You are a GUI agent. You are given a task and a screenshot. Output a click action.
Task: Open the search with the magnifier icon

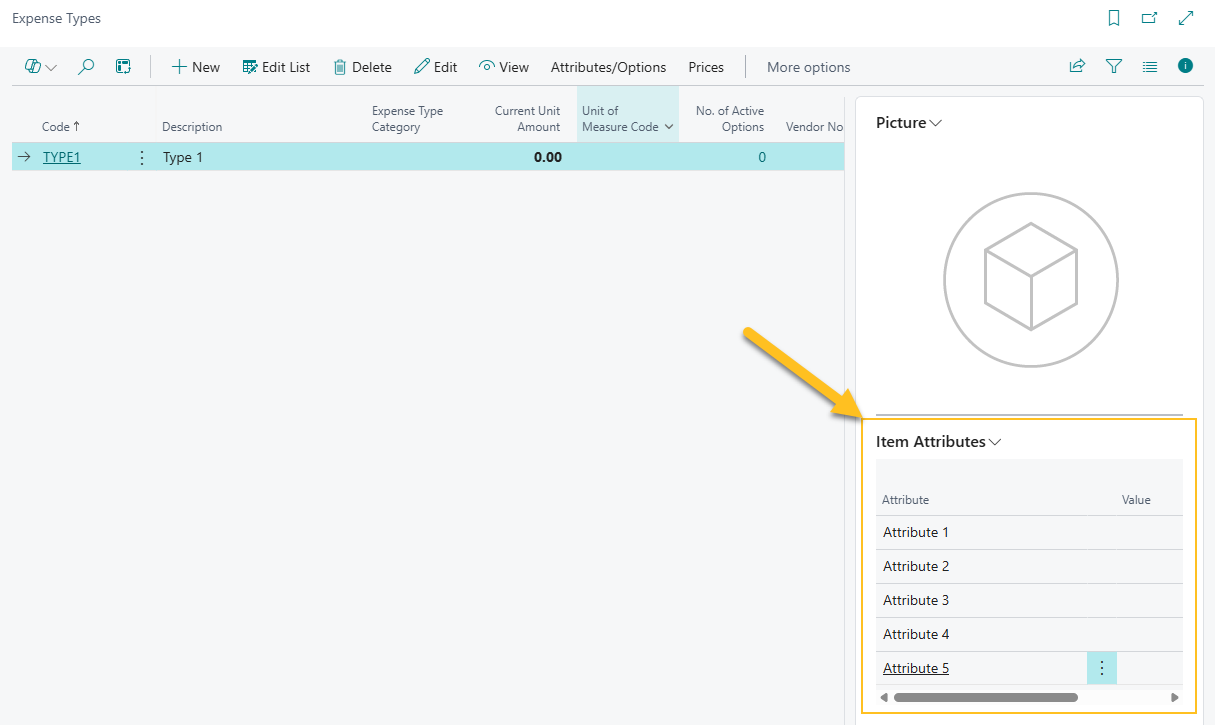tap(86, 66)
